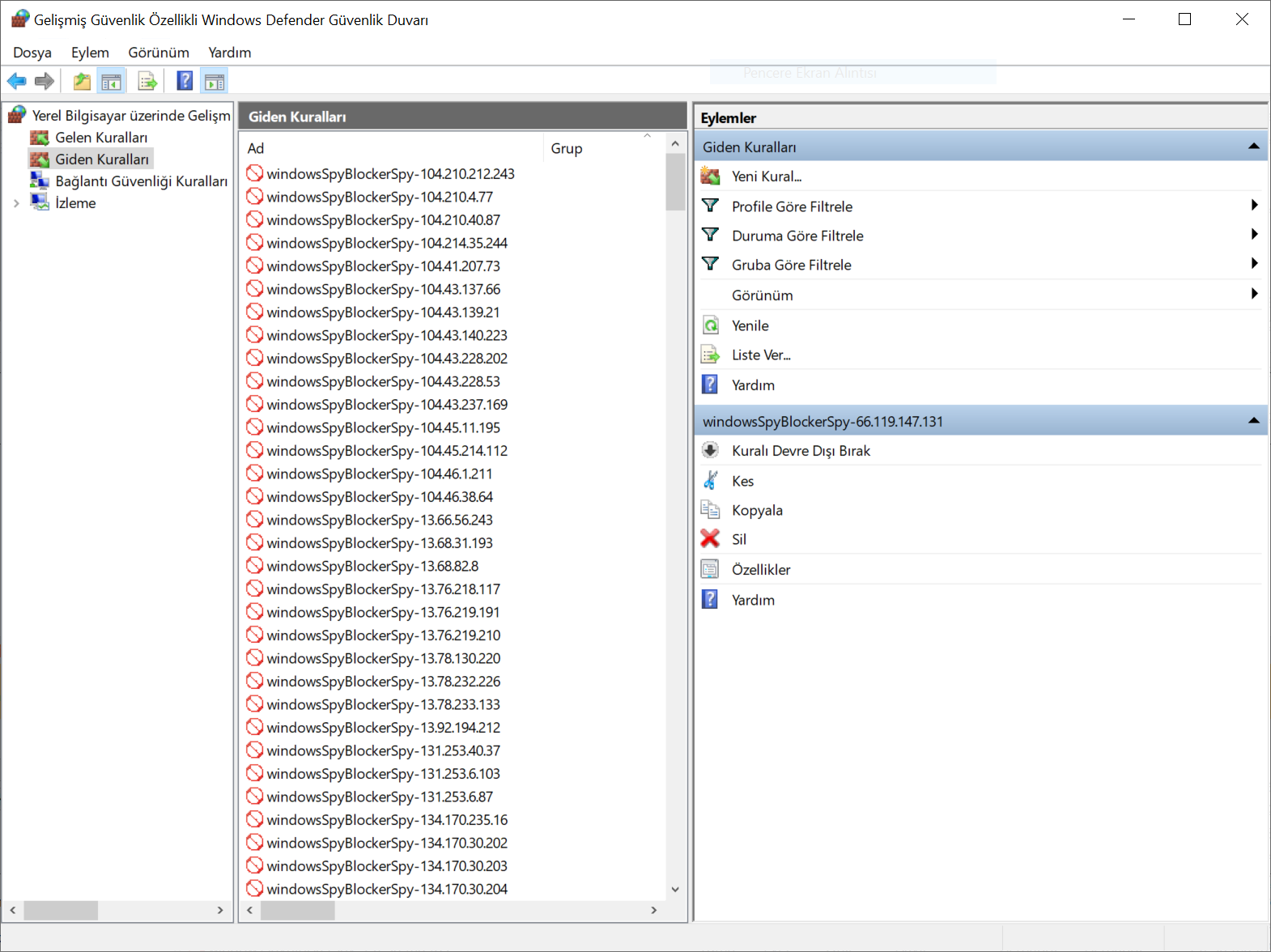Toggle the action pane toolbar icon
This screenshot has width=1271, height=952.
pyautogui.click(x=215, y=81)
